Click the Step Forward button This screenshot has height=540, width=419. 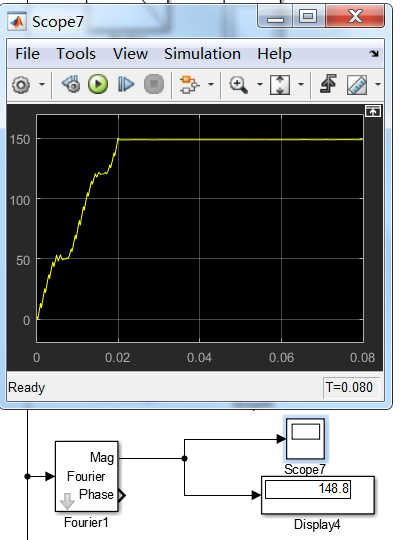(126, 84)
